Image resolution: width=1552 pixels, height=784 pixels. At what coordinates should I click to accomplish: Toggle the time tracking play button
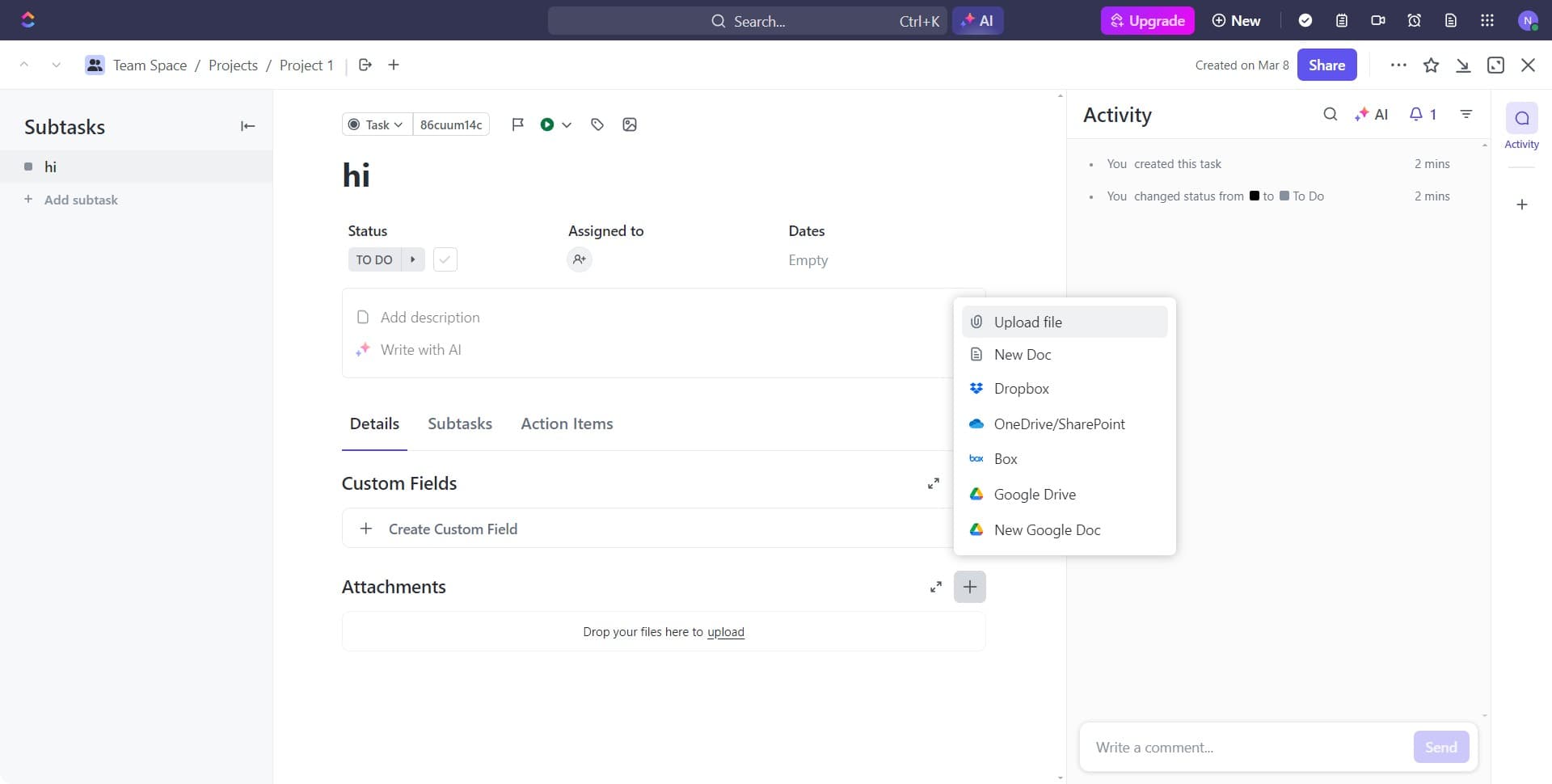(547, 124)
